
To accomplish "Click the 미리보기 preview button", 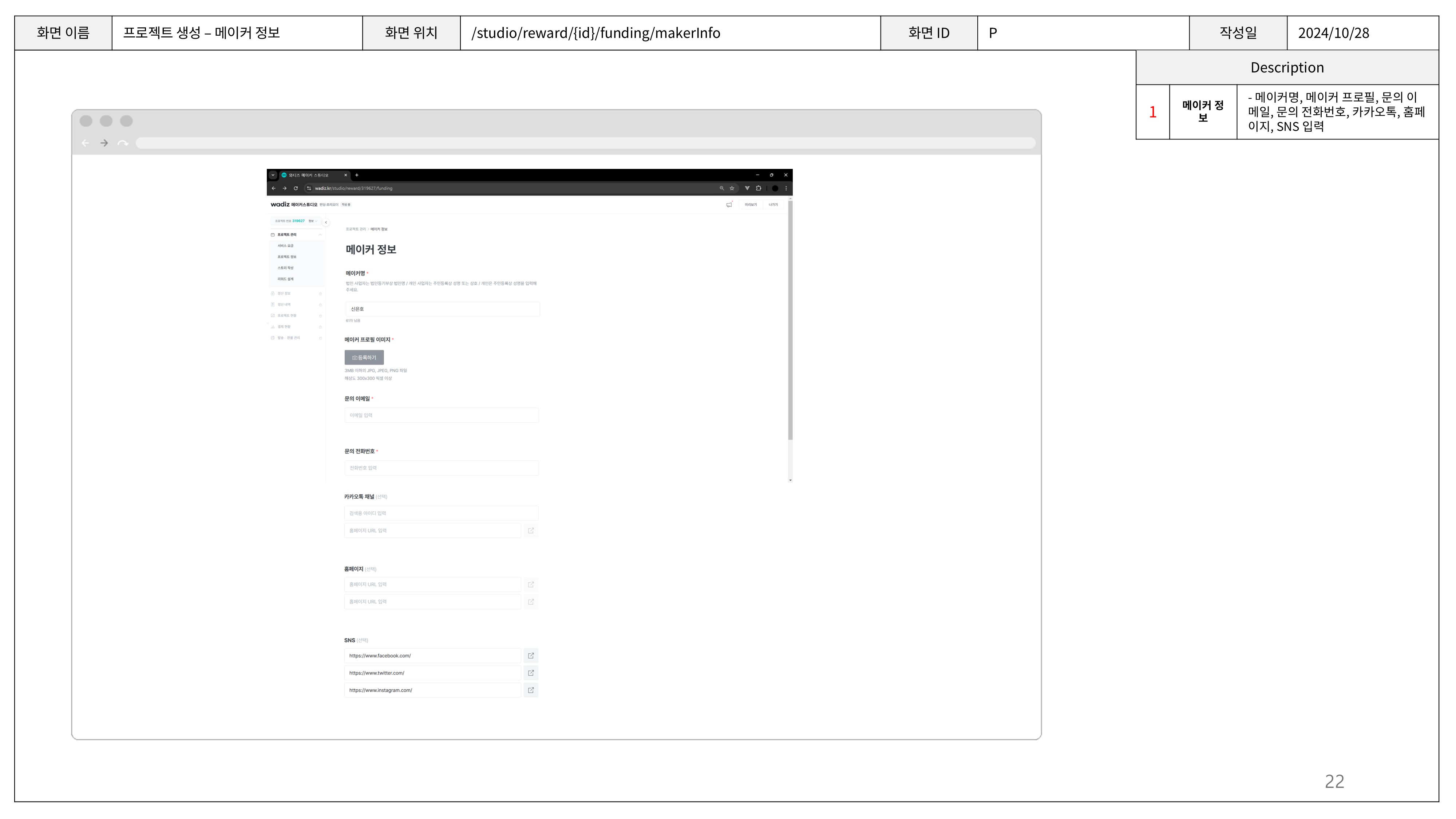I will point(751,205).
